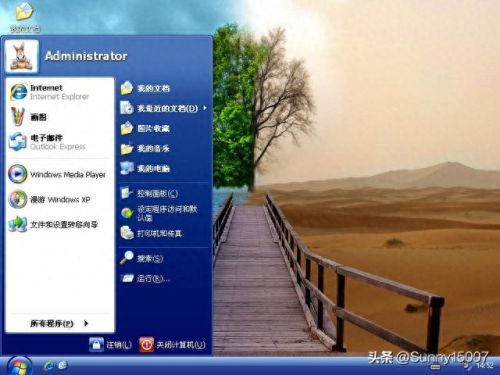500x375 pixels.
Task: Open 漫游 Windows XP tour icon
Action: click(x=18, y=199)
